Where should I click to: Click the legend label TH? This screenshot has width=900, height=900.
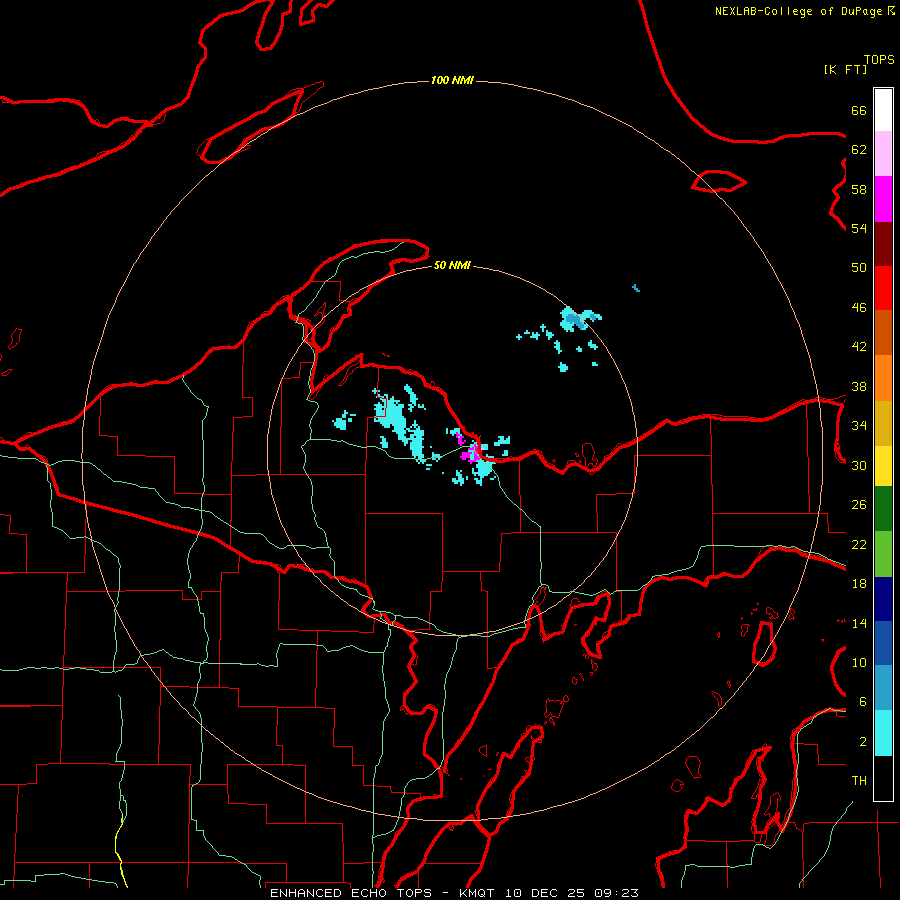click(x=859, y=781)
